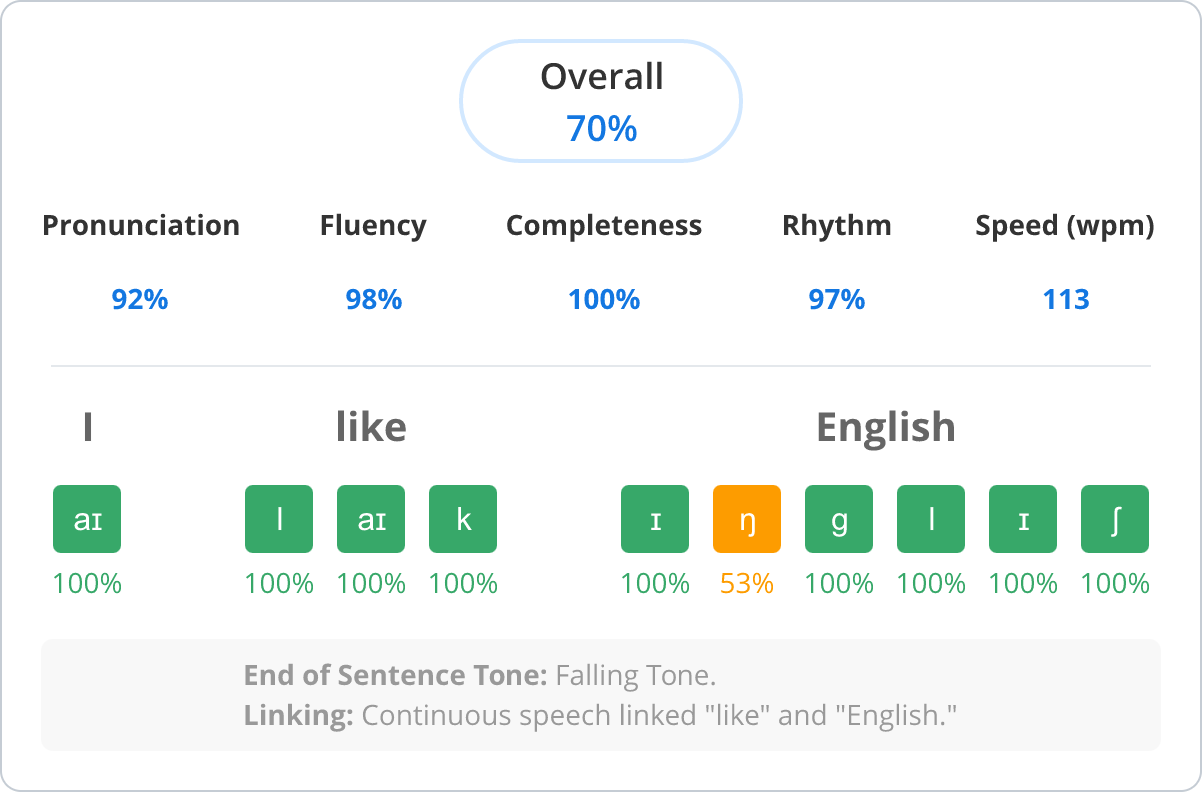
Task: Click the word "English" heading
Action: 885,427
